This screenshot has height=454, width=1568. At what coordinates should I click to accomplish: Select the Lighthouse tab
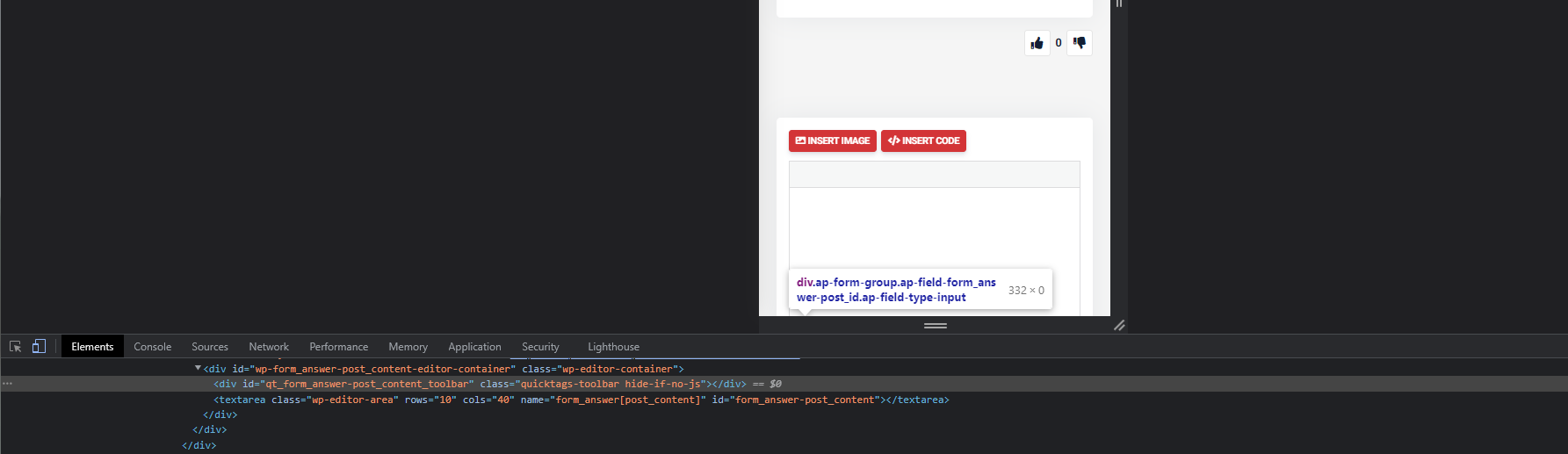point(613,347)
